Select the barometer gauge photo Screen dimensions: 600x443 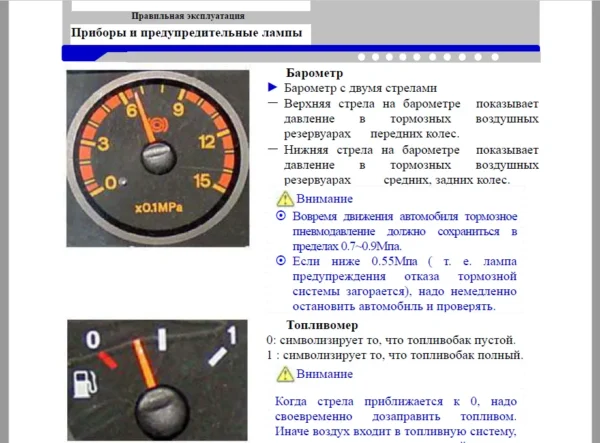pyautogui.click(x=158, y=158)
